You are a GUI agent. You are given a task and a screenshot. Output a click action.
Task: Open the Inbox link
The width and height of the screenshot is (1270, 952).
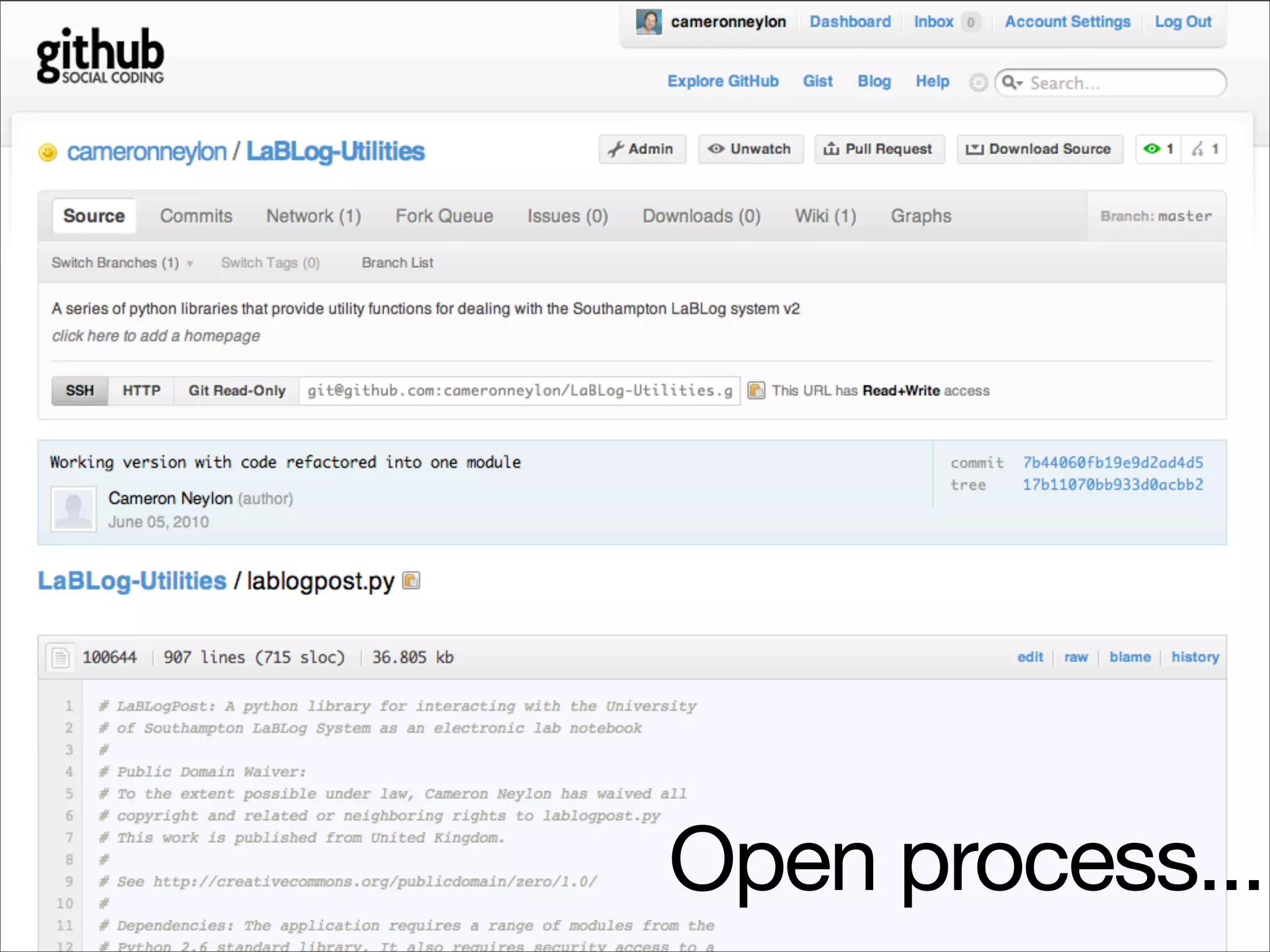coord(934,22)
